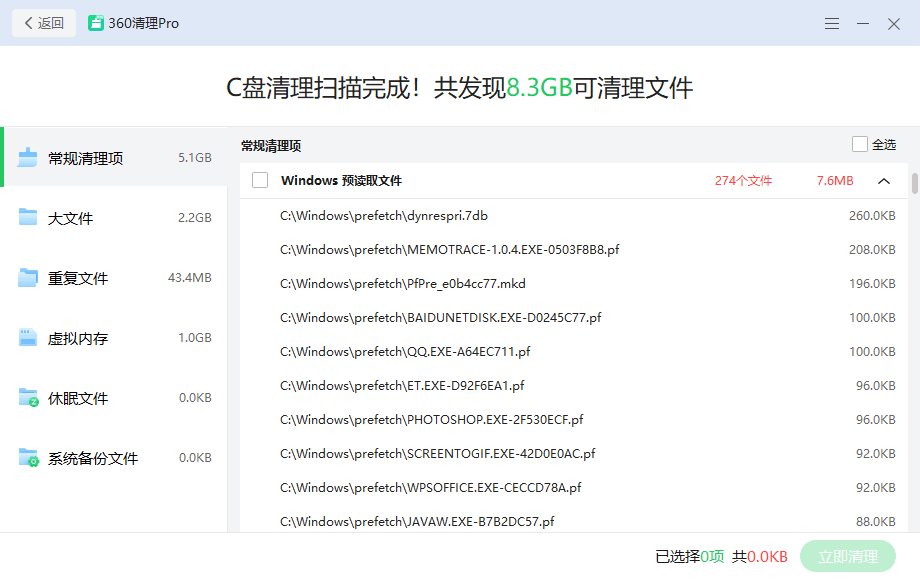The image size is (920, 580).
Task: Click the 常规清理项 header above the list
Action: click(266, 144)
